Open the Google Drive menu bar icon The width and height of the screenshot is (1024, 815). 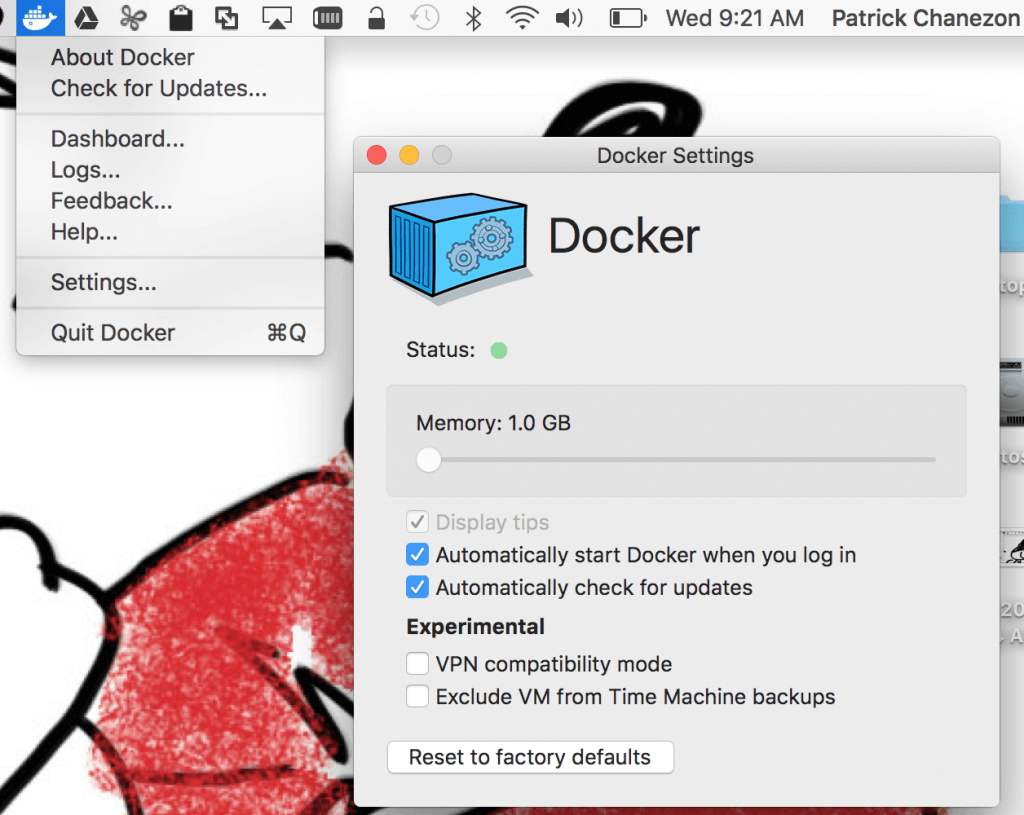pyautogui.click(x=86, y=18)
